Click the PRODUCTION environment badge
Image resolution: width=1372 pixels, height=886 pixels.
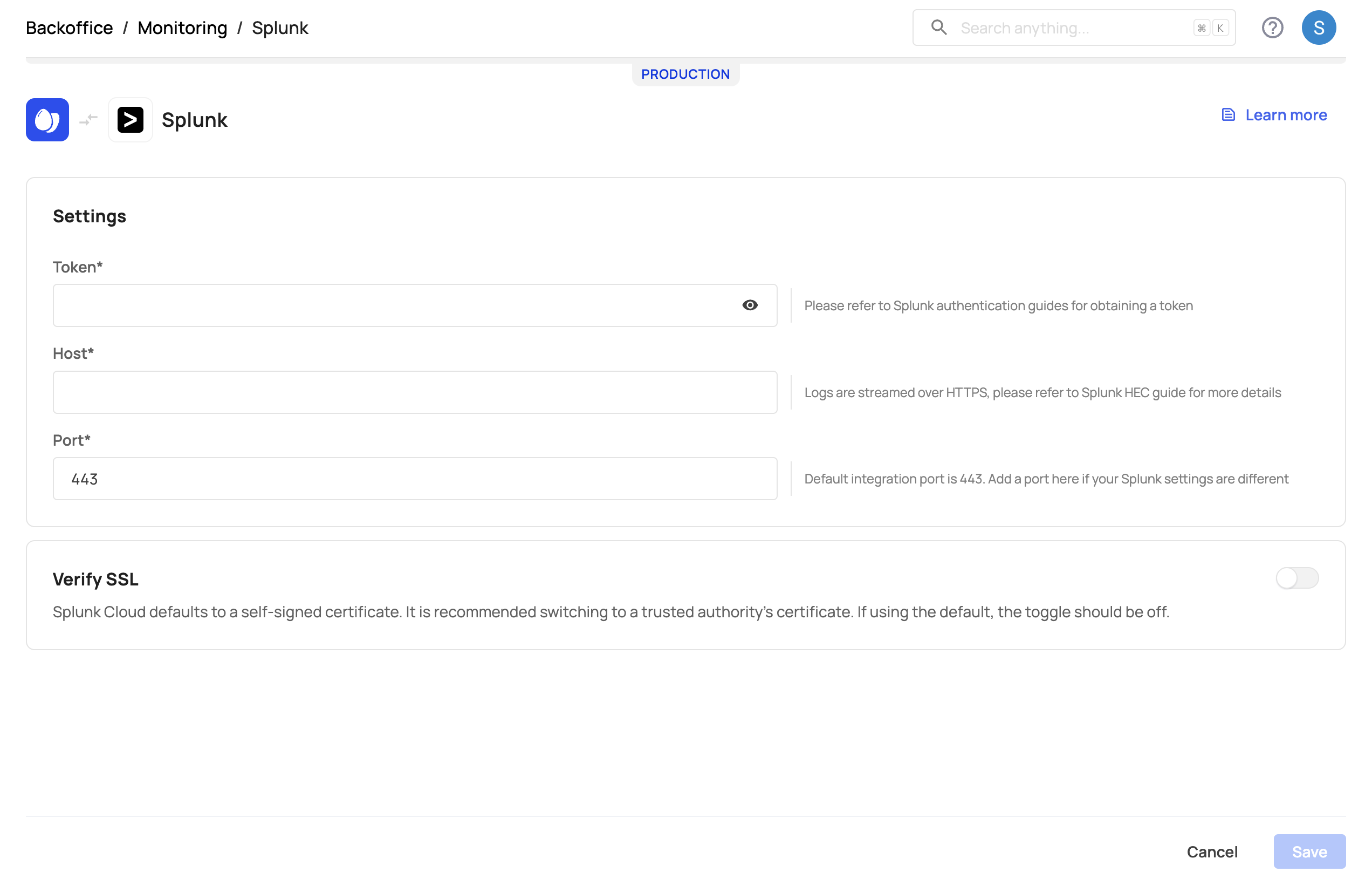tap(685, 74)
